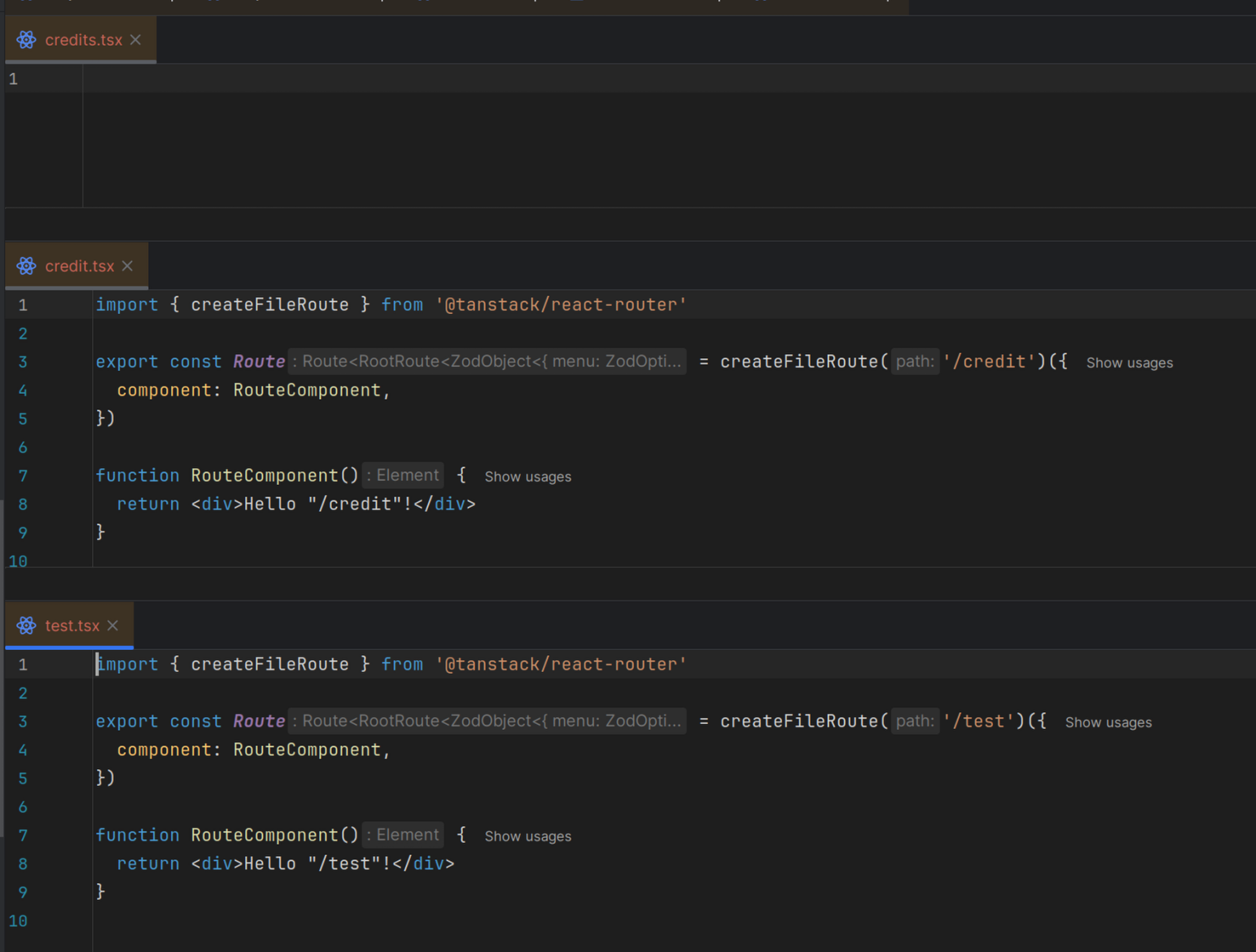Click Show usages beside RouteComponent in test.tsx
Screen dimensions: 1256x952
point(527,836)
